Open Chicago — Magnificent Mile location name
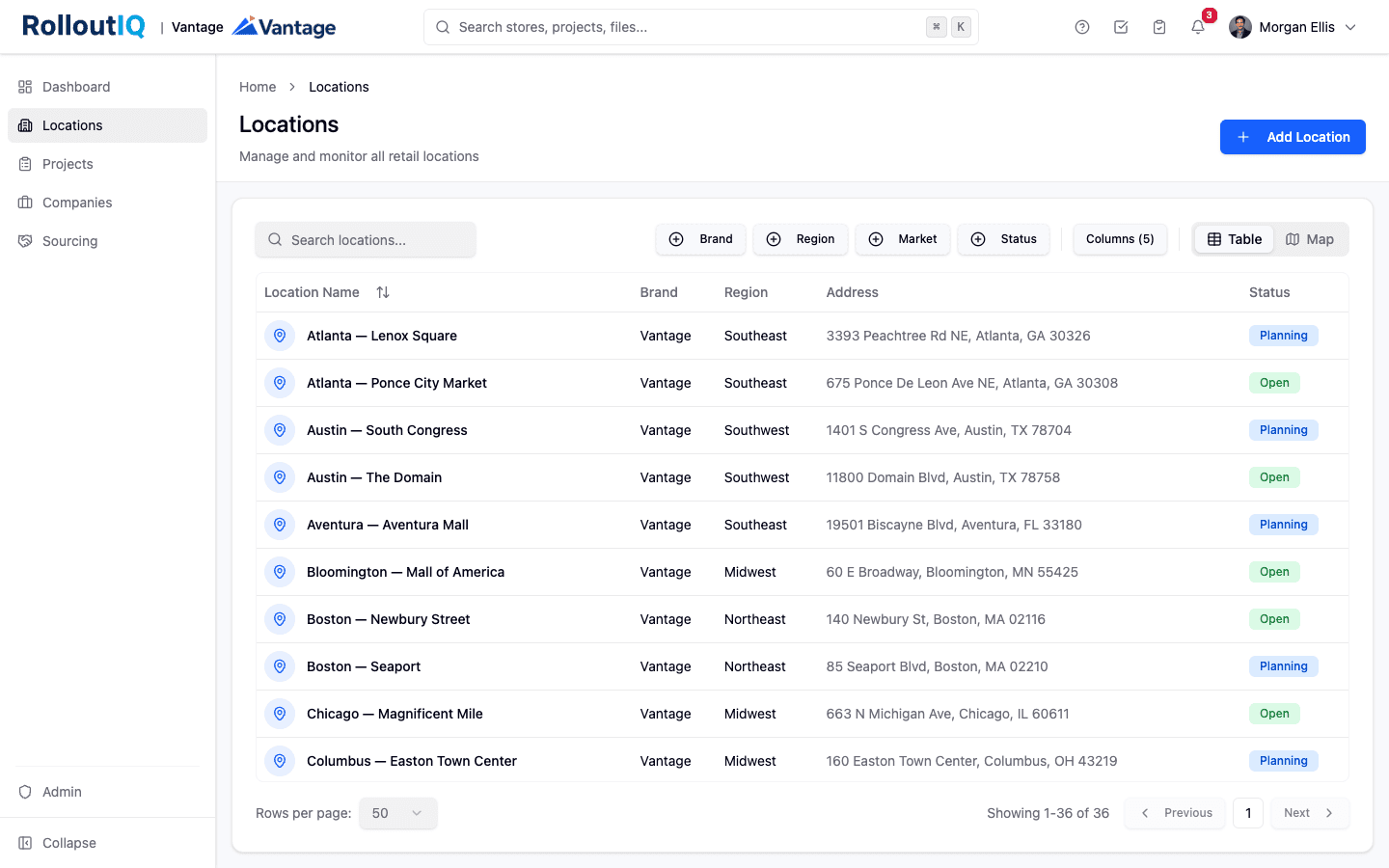The height and width of the screenshot is (868, 1389). click(x=395, y=714)
